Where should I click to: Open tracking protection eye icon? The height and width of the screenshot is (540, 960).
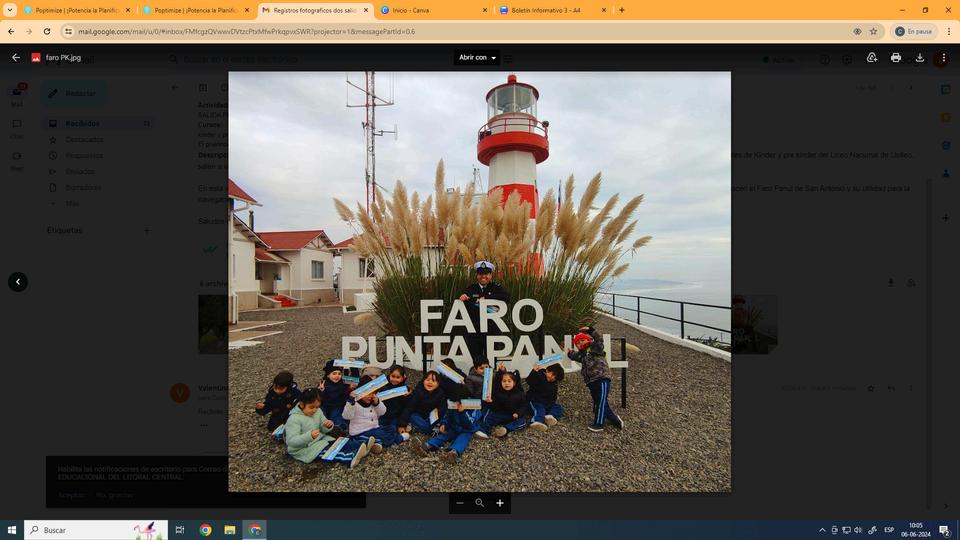click(857, 31)
